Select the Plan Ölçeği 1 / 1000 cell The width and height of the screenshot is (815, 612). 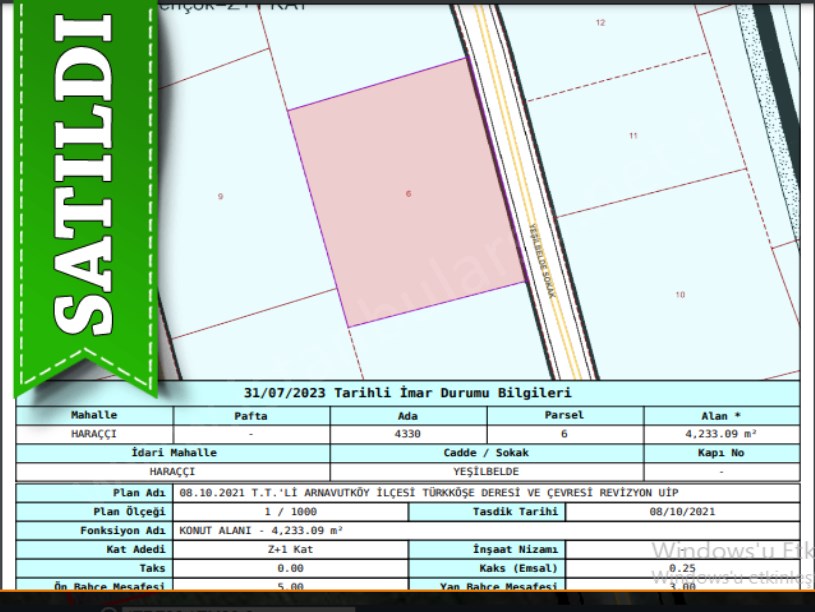[291, 512]
